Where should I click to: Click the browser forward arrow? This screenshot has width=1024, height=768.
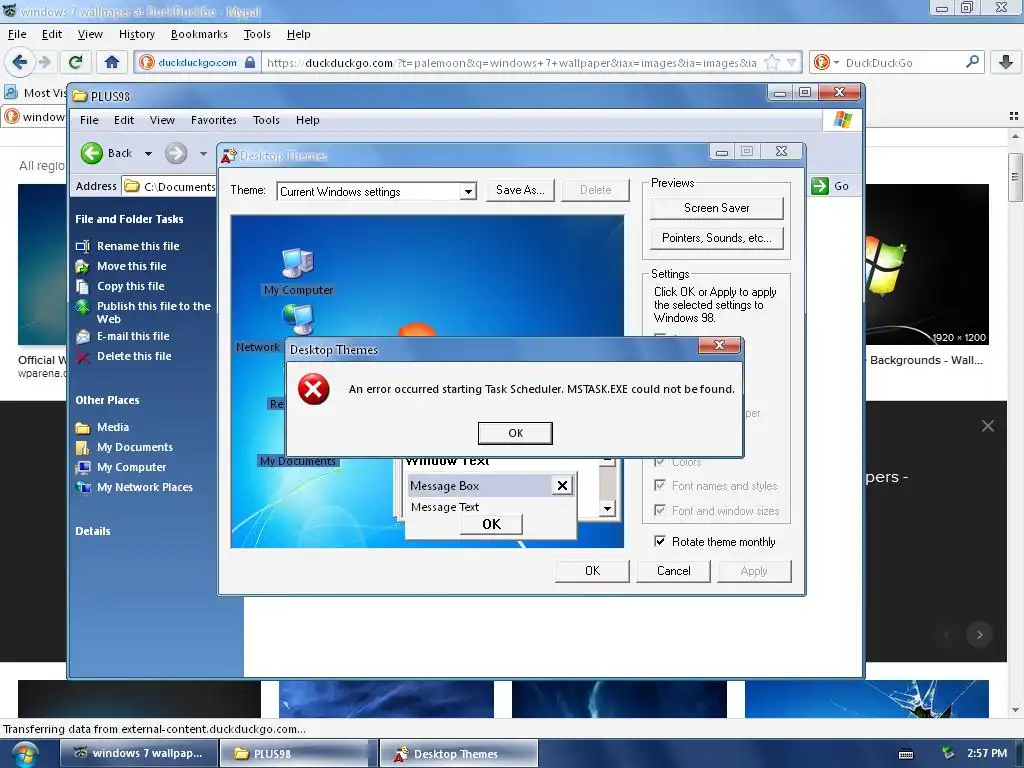pyautogui.click(x=44, y=62)
